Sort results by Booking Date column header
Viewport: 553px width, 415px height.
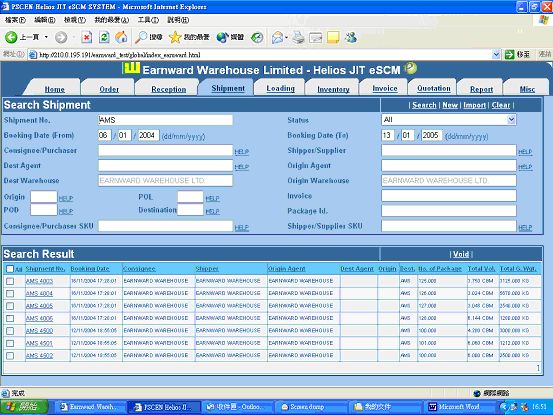pos(90,269)
